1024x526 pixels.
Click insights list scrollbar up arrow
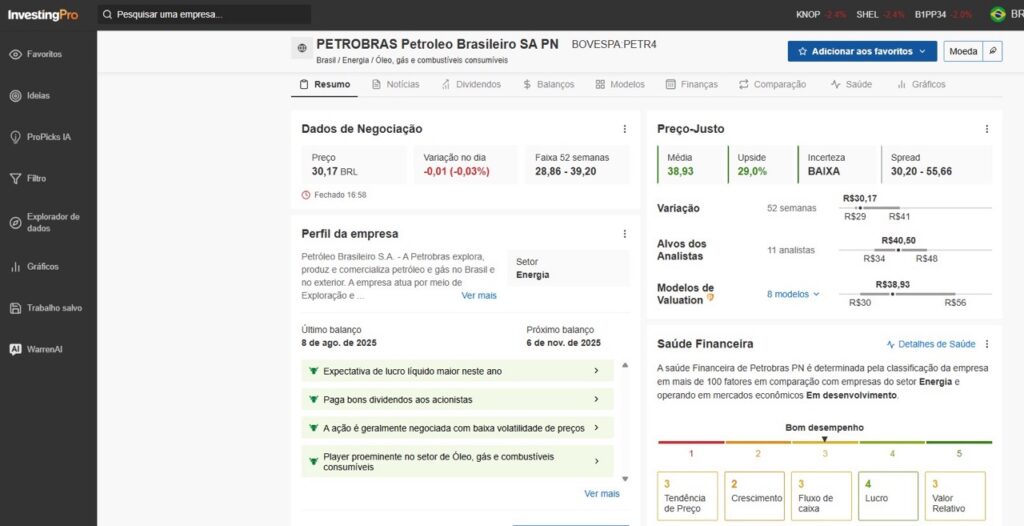point(625,365)
